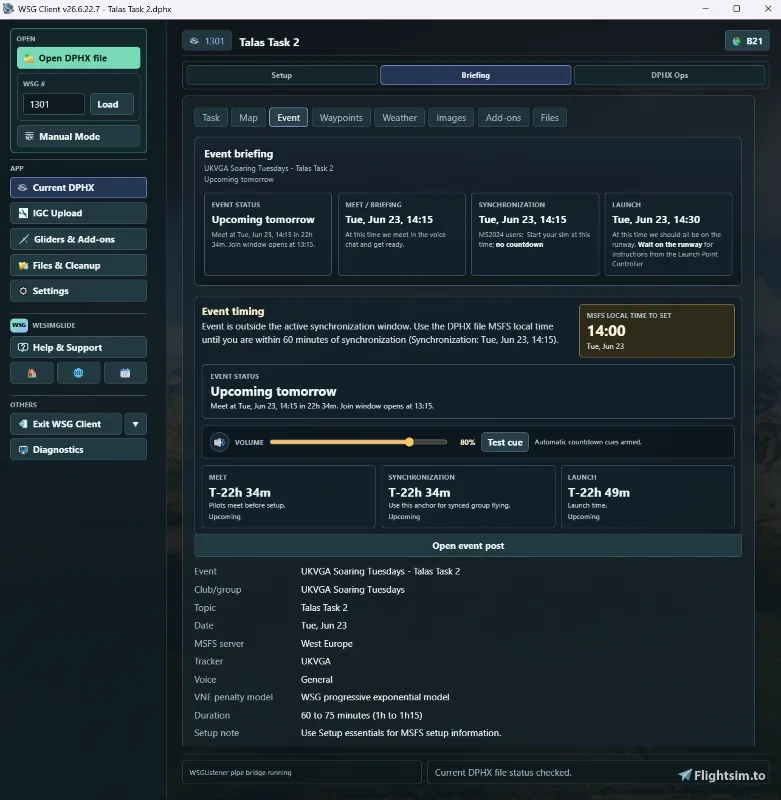Click the home icon under WeSimGlide
Screen dimensions: 781x800
(x=32, y=373)
